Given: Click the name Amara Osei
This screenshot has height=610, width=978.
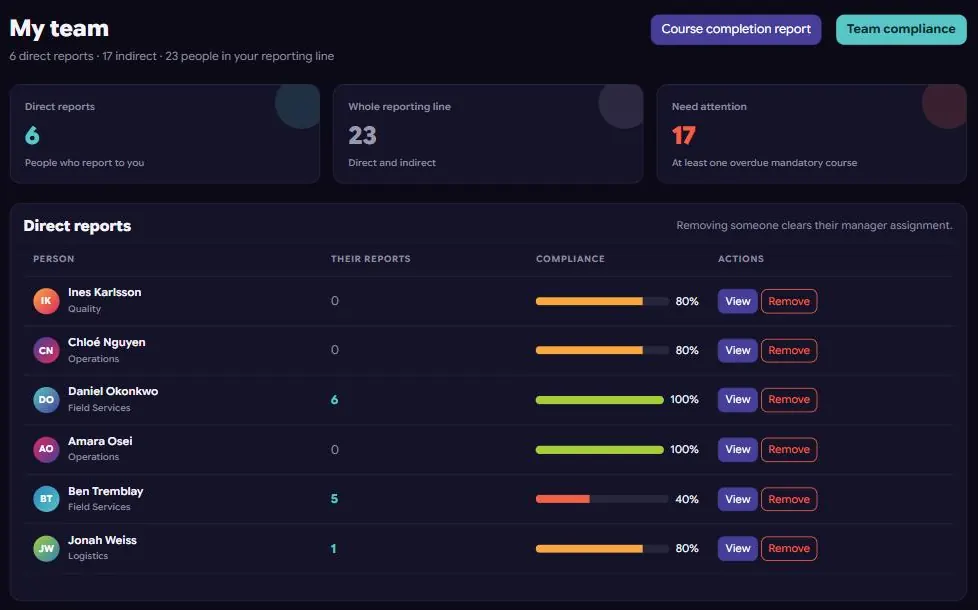Looking at the screenshot, I should pyautogui.click(x=100, y=442).
